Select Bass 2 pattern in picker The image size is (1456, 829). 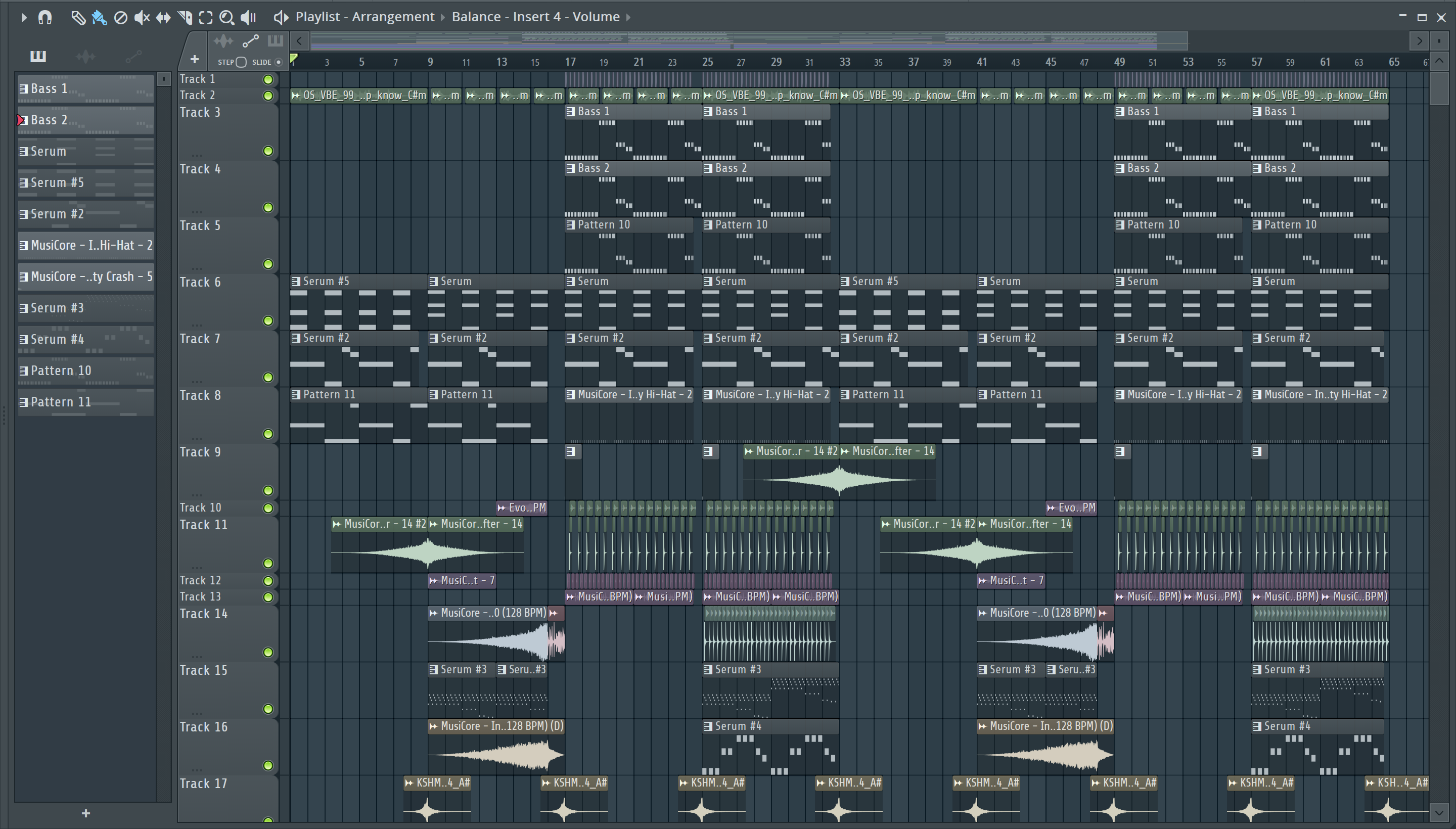tap(85, 120)
